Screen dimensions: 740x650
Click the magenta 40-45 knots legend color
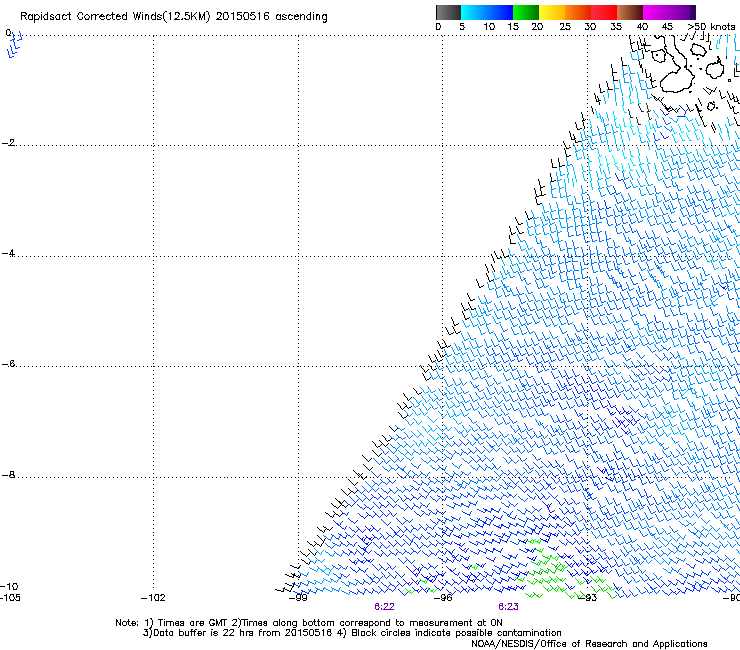[656, 12]
